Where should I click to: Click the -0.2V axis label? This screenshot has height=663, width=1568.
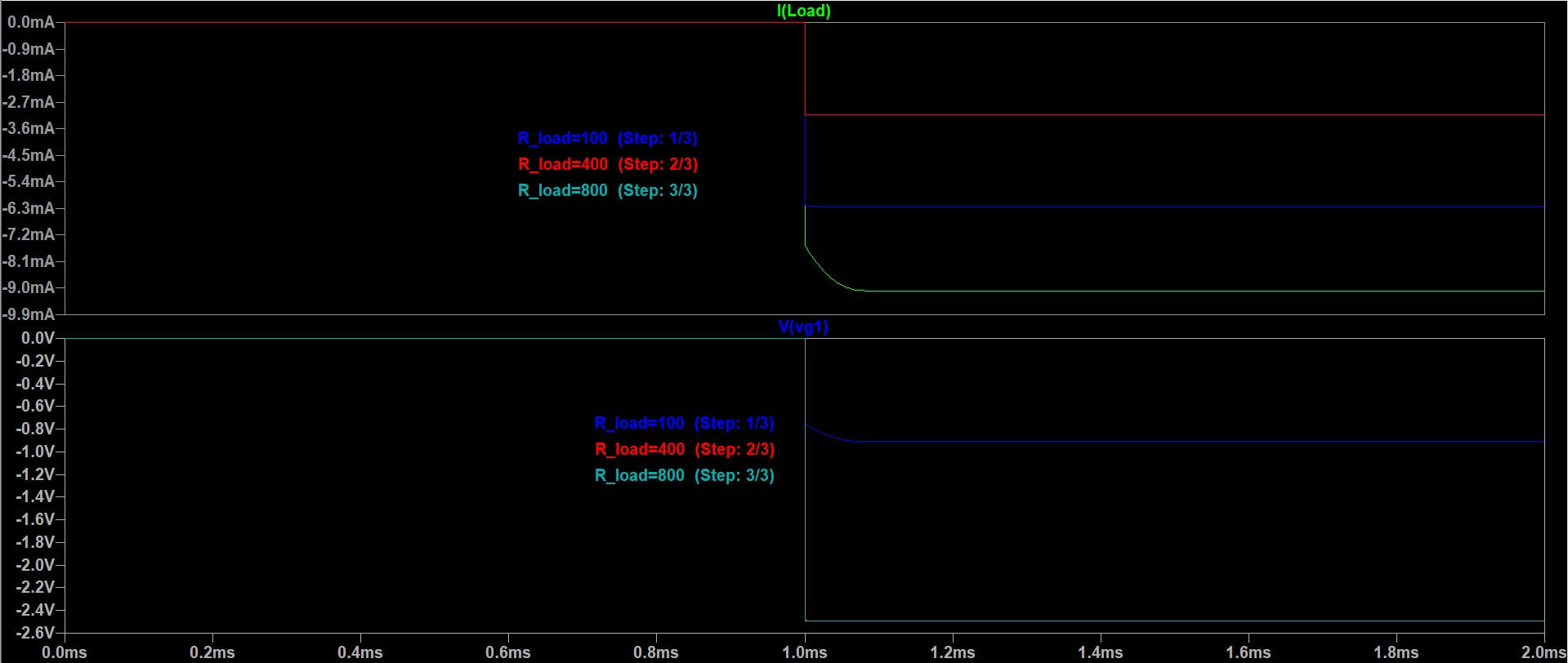pyautogui.click(x=35, y=361)
